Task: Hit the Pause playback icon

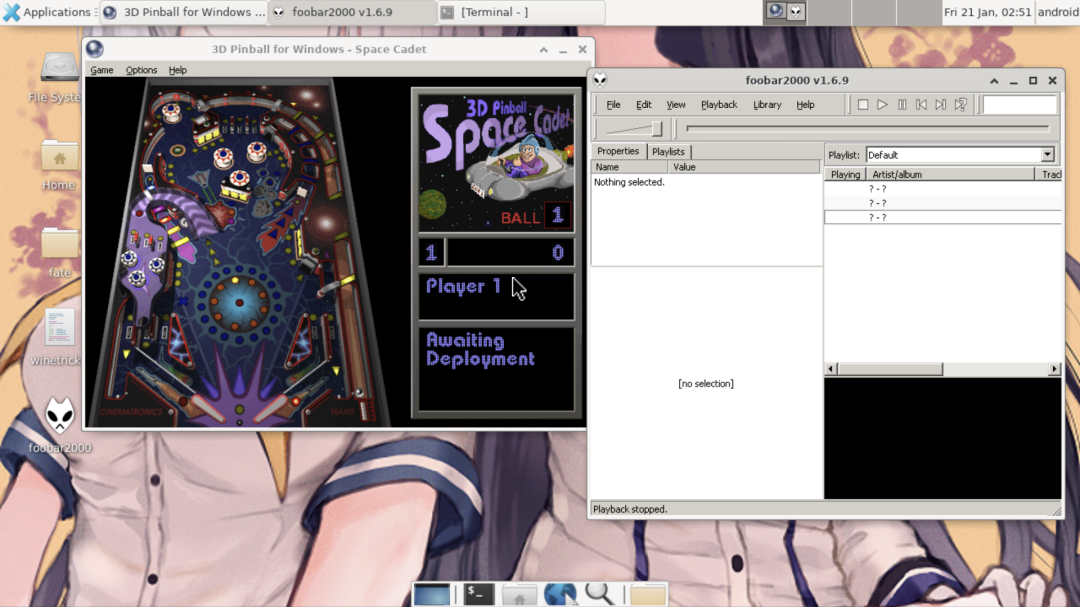Action: coord(902,105)
